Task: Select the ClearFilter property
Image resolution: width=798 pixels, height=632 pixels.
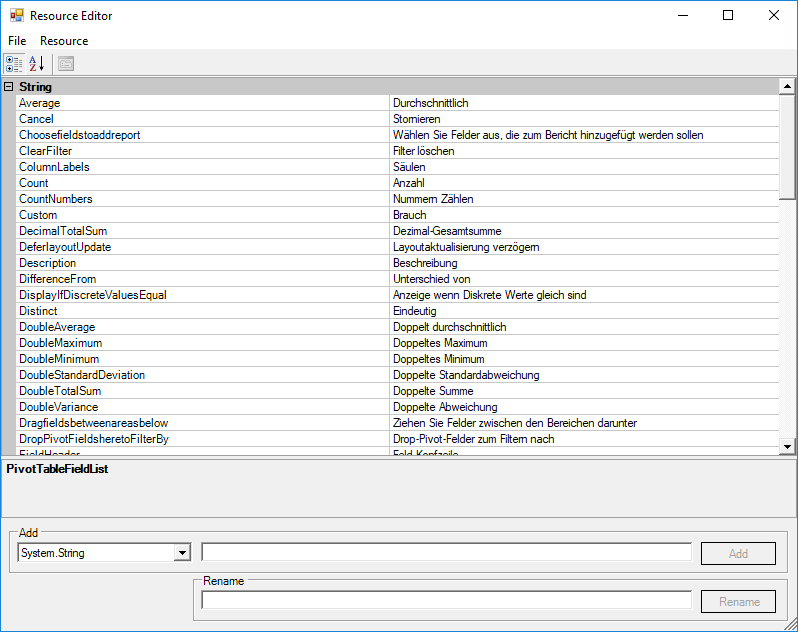Action: click(203, 151)
